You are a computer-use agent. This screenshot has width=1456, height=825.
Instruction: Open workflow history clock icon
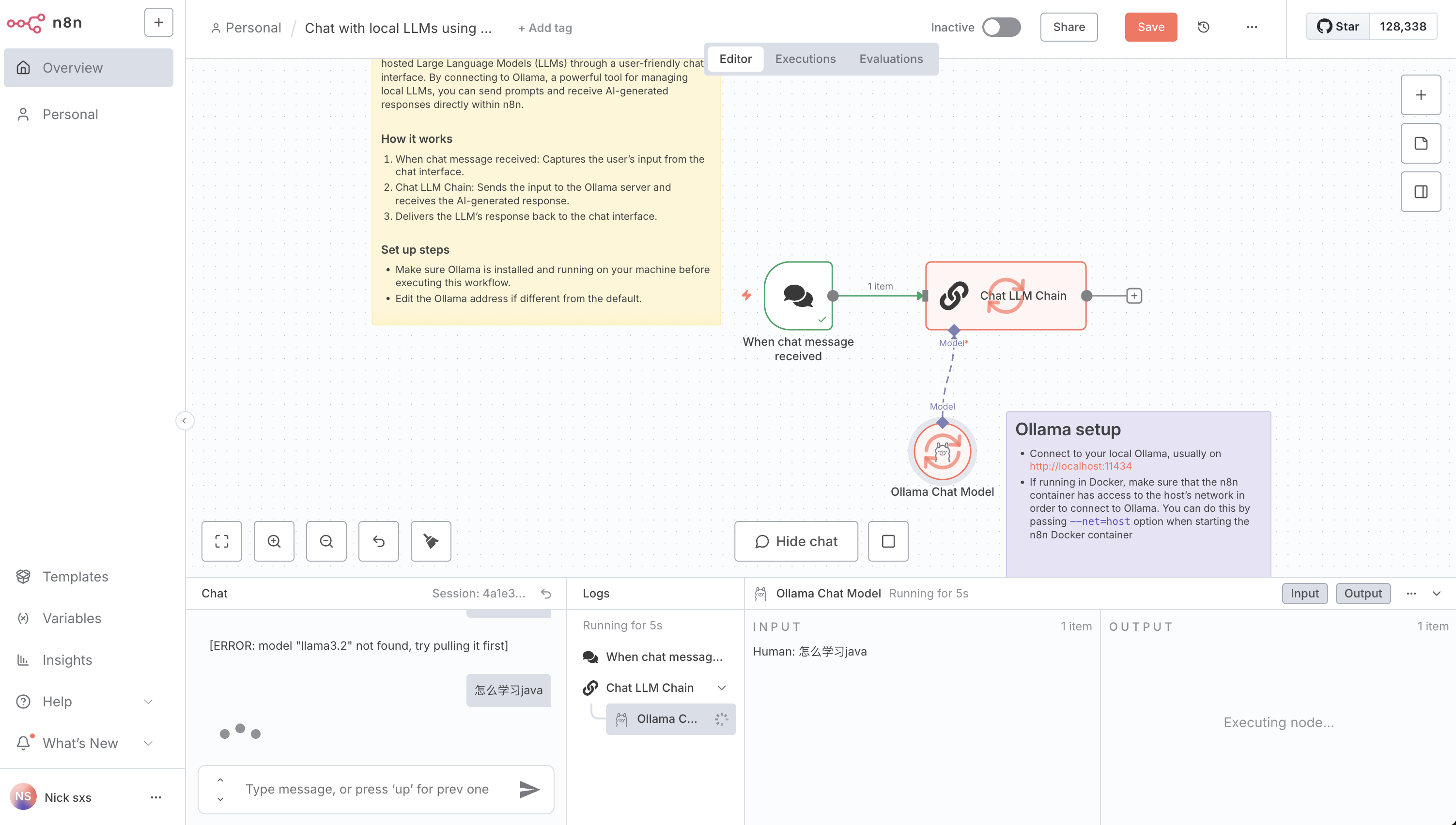(1203, 27)
